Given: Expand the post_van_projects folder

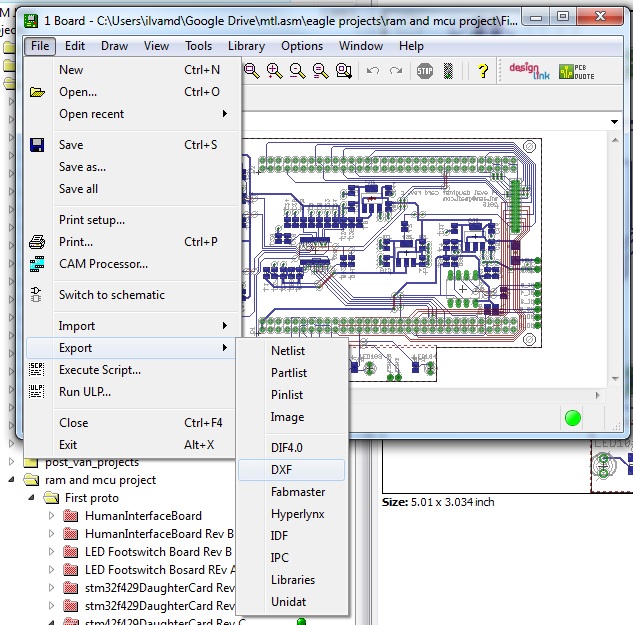Looking at the screenshot, I should tap(12, 462).
